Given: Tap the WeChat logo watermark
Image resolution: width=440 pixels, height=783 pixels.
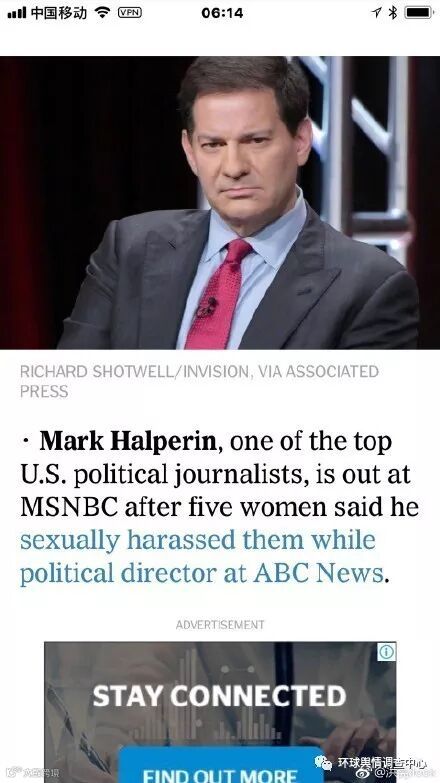Looking at the screenshot, I should (323, 763).
